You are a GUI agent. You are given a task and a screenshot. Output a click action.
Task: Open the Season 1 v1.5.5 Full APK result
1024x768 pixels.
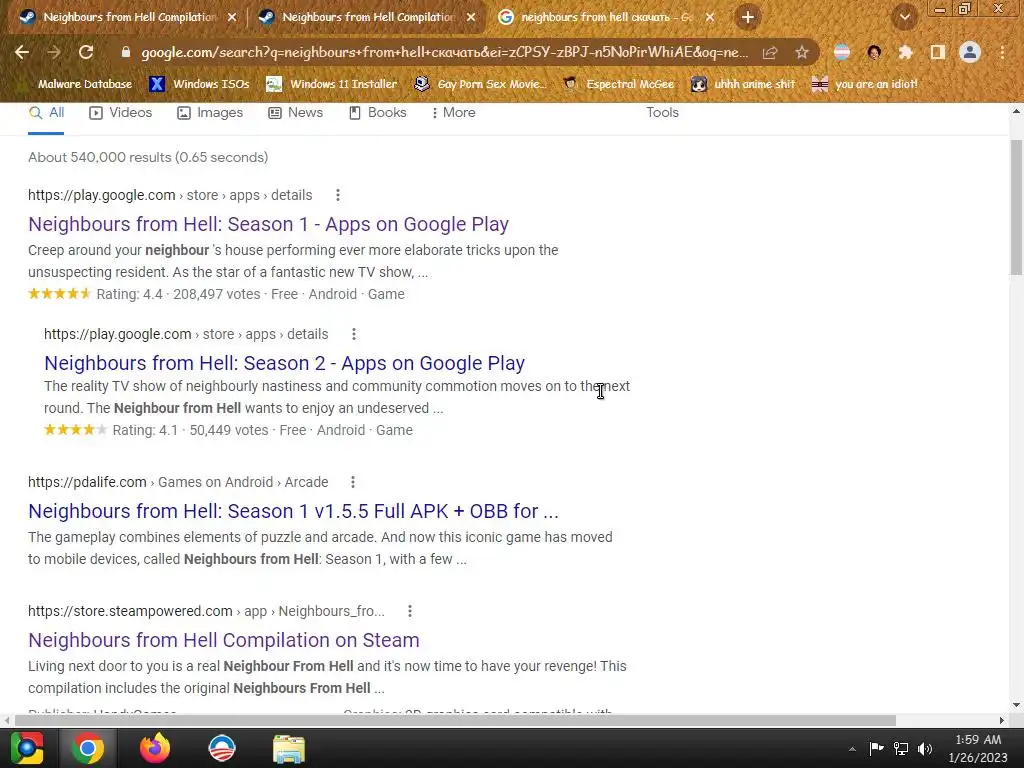pyautogui.click(x=293, y=511)
